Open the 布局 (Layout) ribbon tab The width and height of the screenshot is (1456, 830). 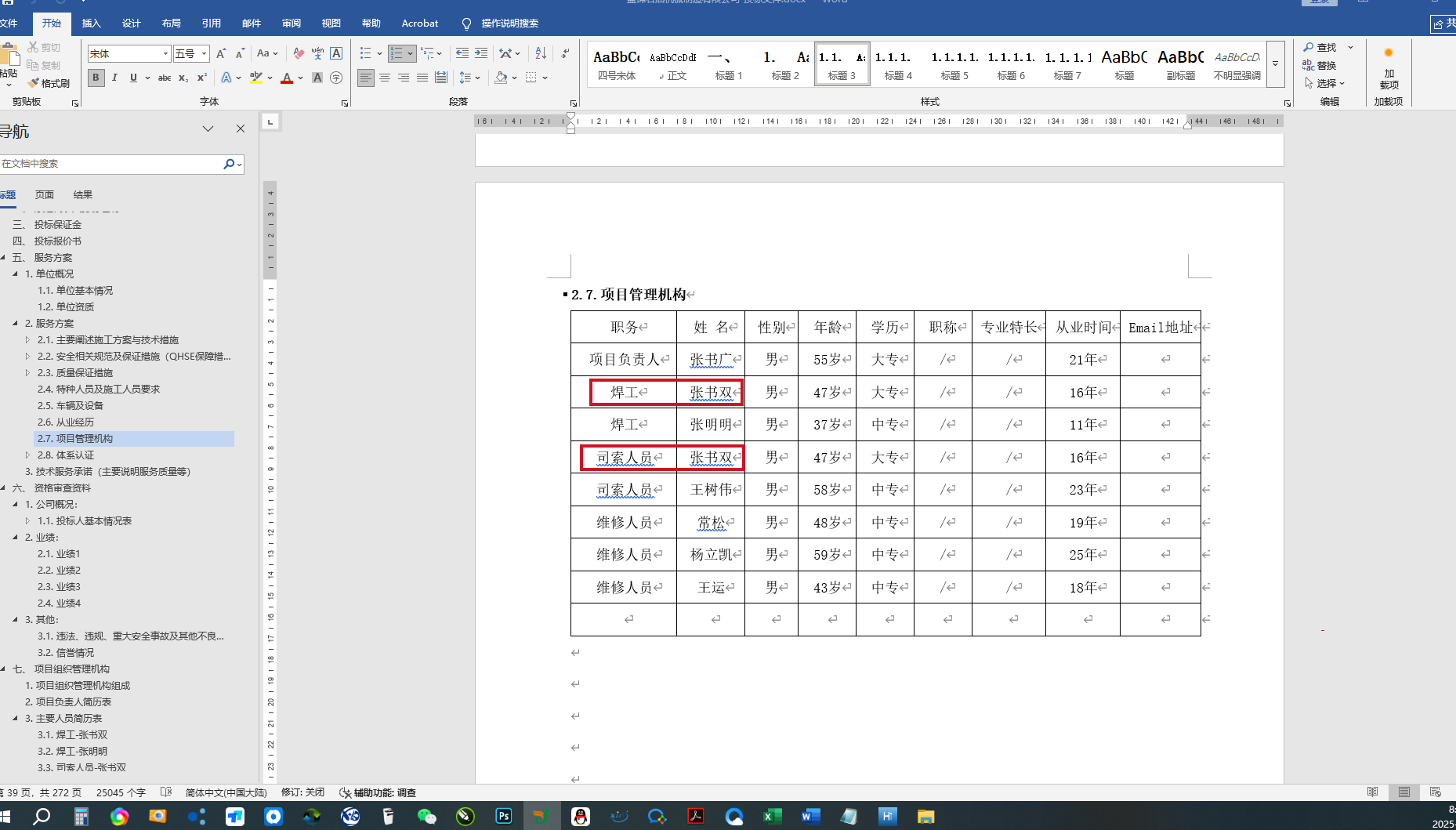tap(172, 24)
